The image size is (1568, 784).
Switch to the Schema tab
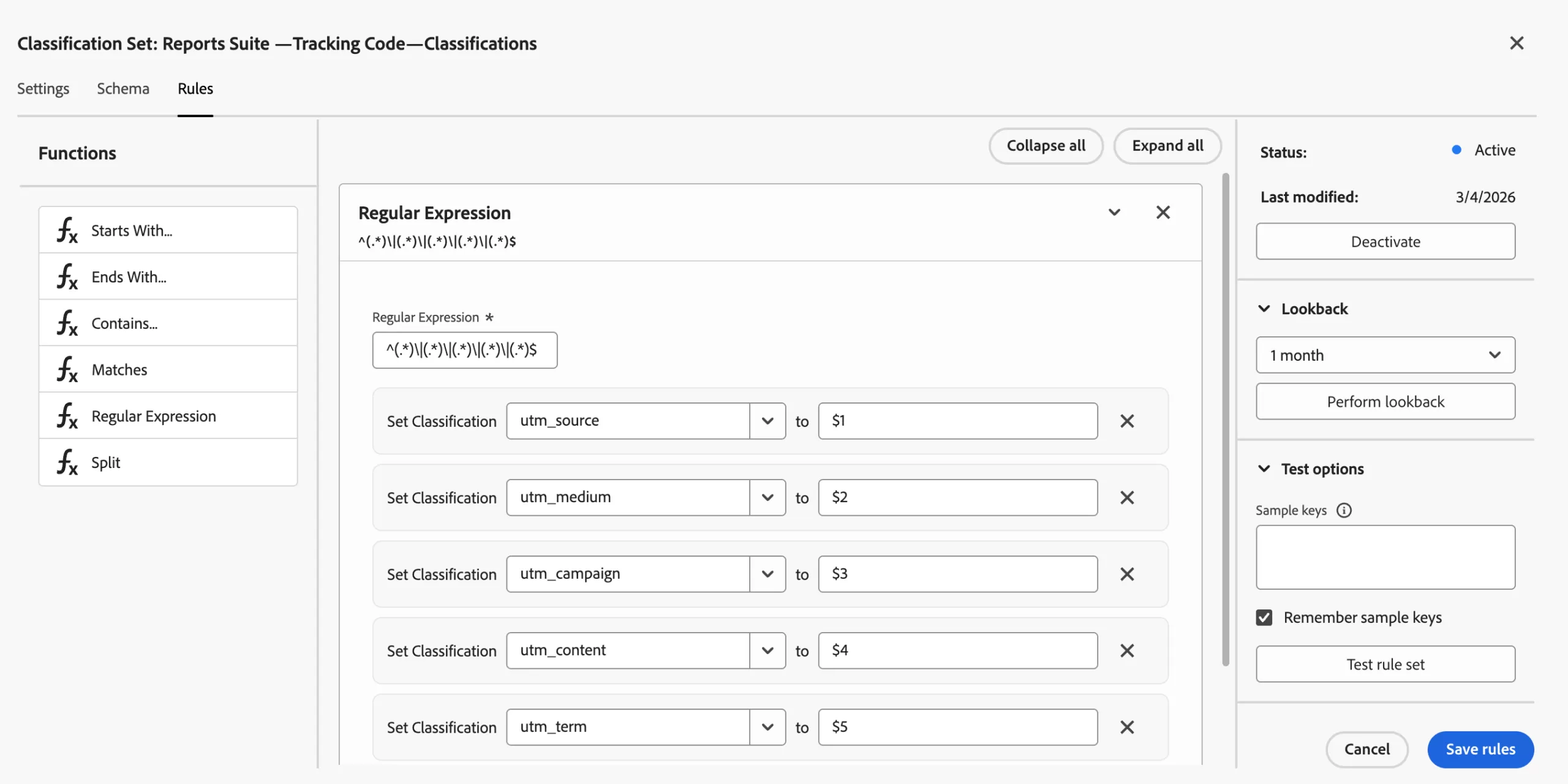coord(123,88)
